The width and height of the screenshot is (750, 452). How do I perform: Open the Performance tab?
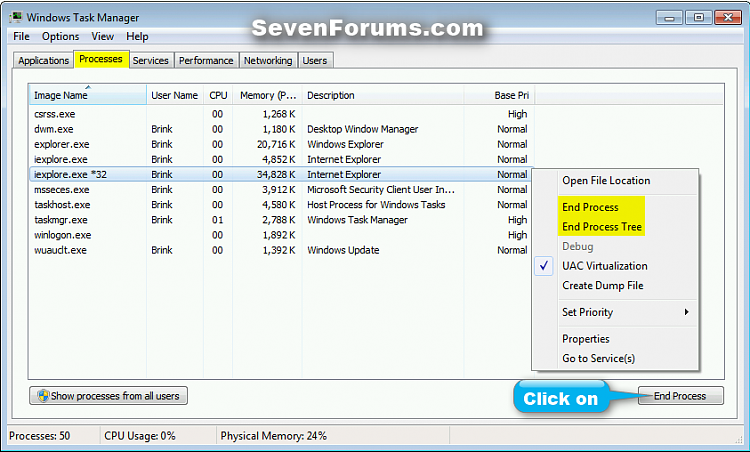pyautogui.click(x=206, y=60)
